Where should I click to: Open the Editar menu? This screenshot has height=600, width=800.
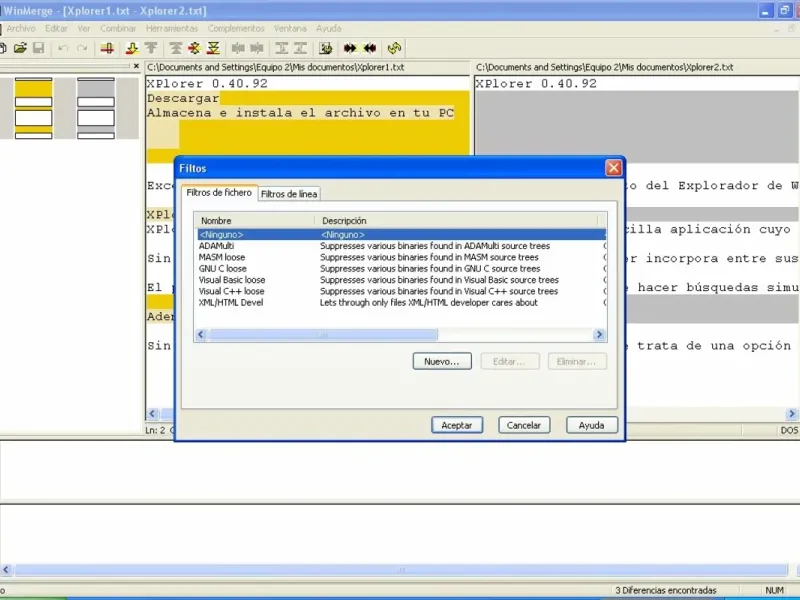click(x=56, y=29)
